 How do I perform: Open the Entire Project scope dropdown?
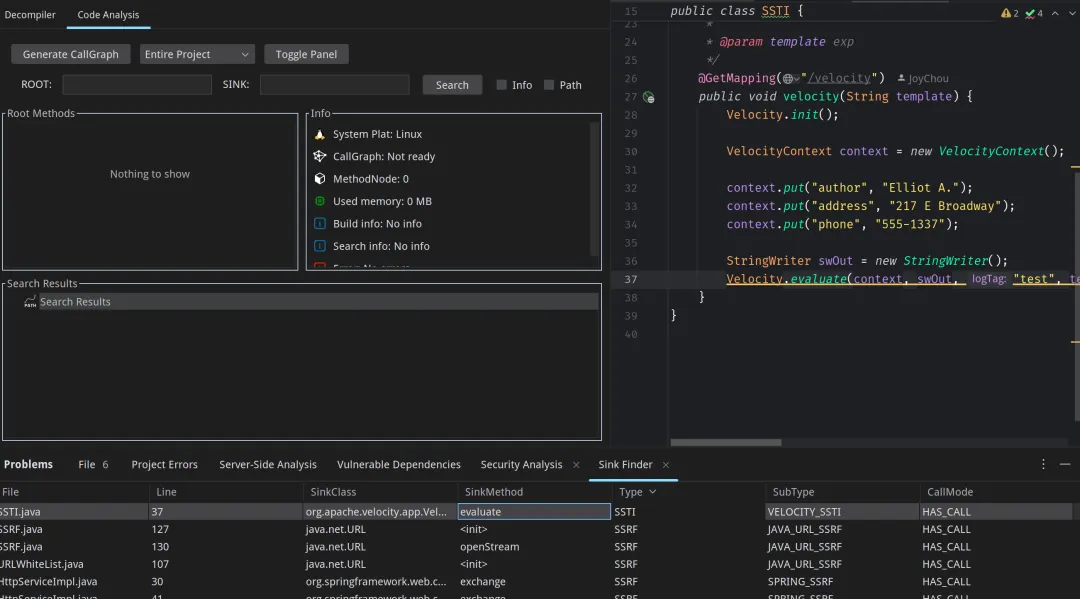[x=197, y=54]
